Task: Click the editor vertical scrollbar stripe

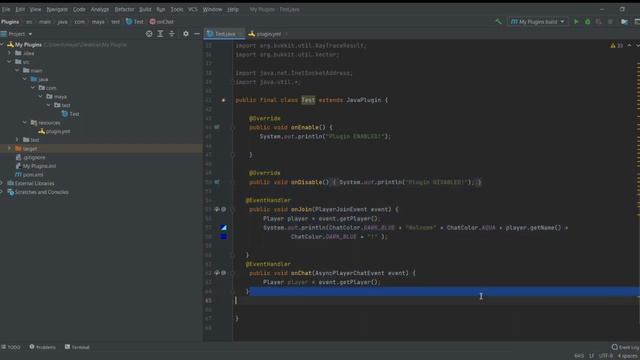Action: coord(638,192)
